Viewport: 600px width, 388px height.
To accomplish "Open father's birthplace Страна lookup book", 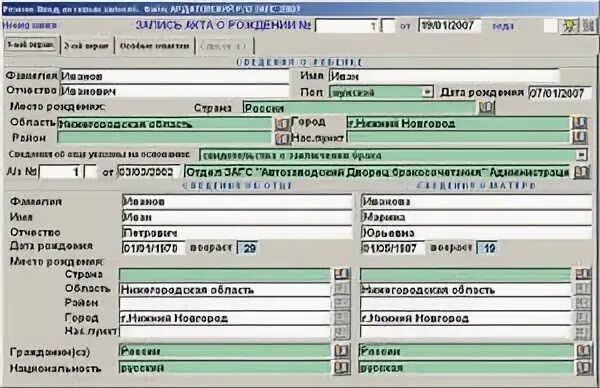I will click(x=341, y=274).
